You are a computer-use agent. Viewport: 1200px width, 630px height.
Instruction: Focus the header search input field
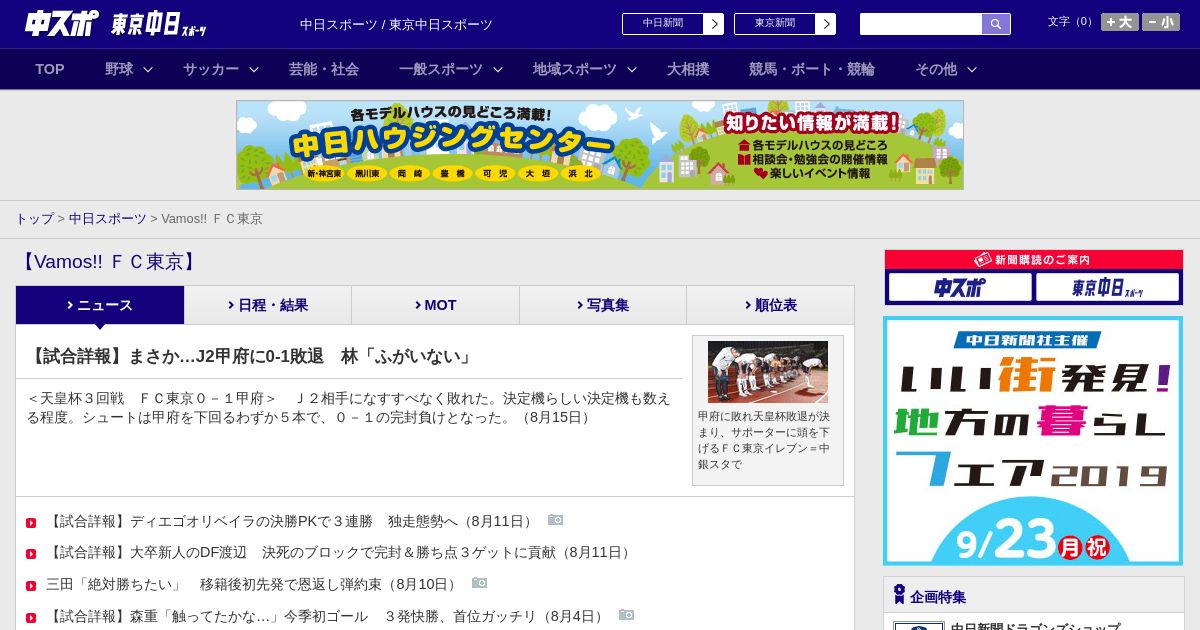(x=921, y=24)
